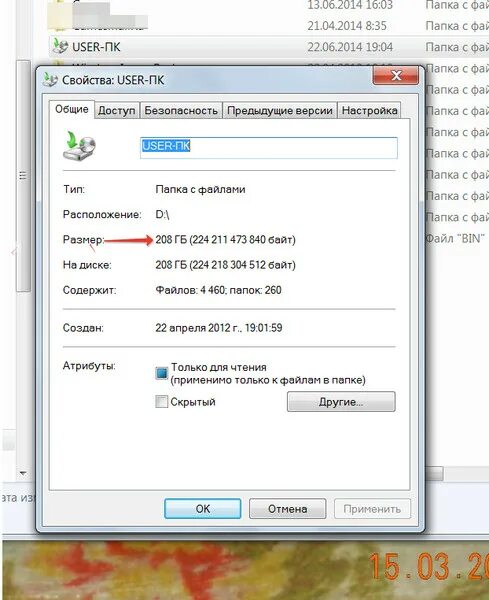489x600 pixels.
Task: Click the large backup drive icon in dialog
Action: pos(79,146)
